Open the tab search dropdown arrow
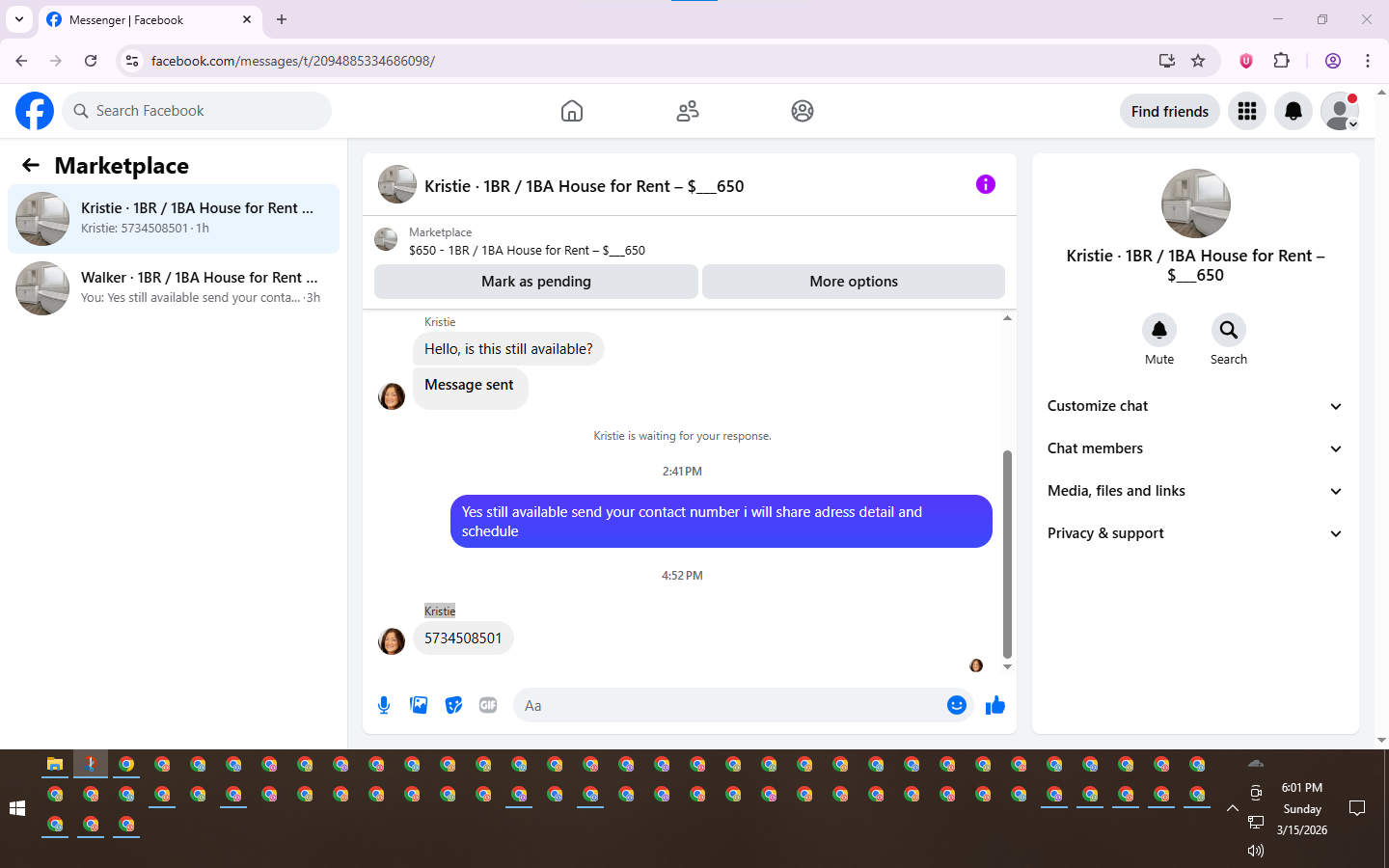 tap(19, 19)
